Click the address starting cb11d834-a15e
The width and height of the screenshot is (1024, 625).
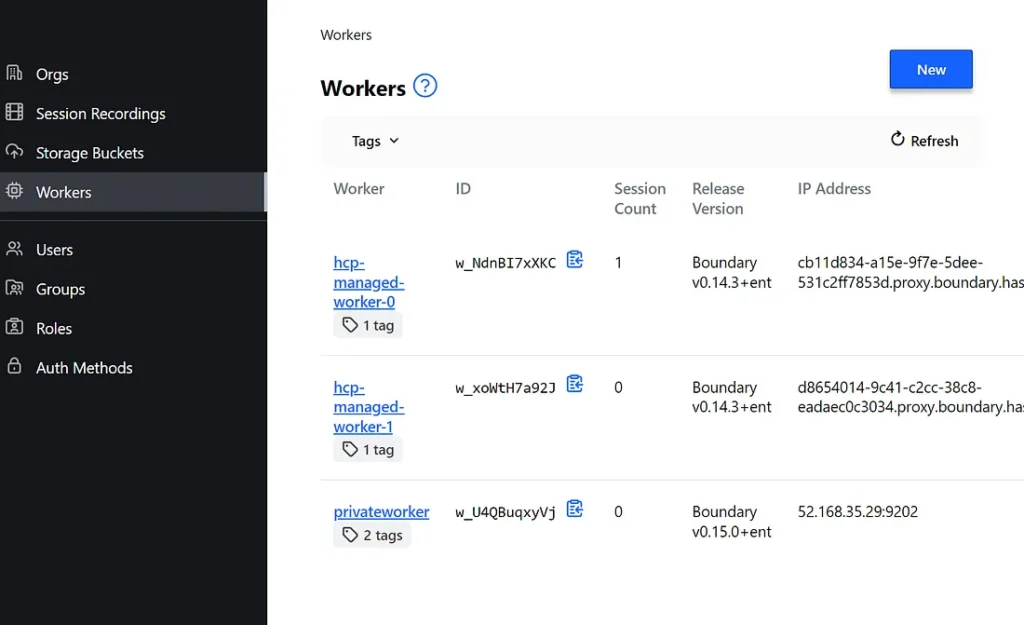(910, 272)
